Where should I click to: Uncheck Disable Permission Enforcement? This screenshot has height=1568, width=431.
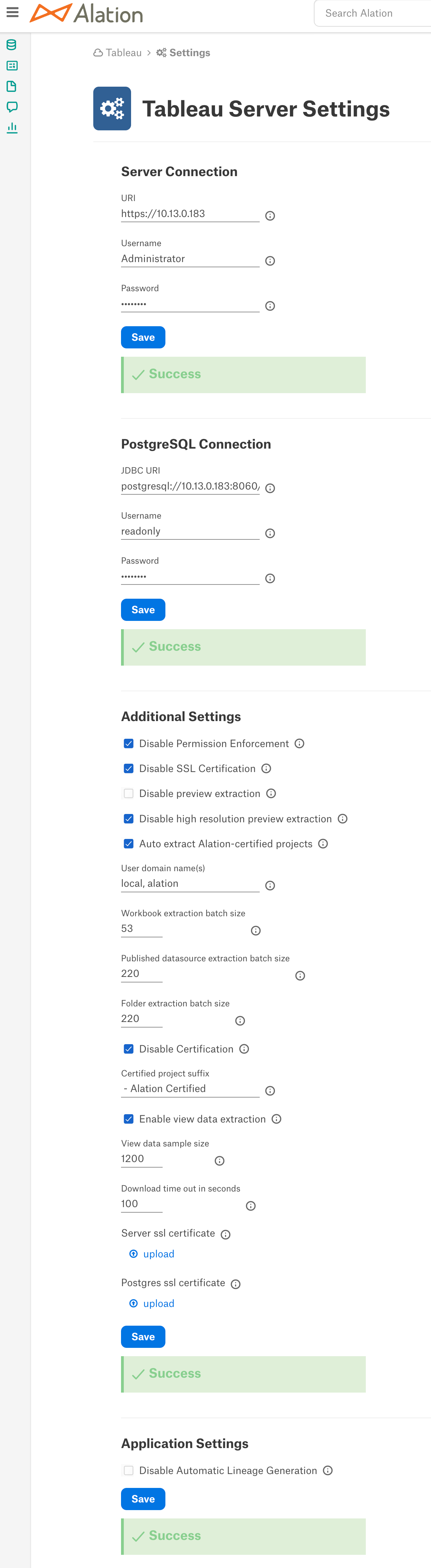(128, 743)
